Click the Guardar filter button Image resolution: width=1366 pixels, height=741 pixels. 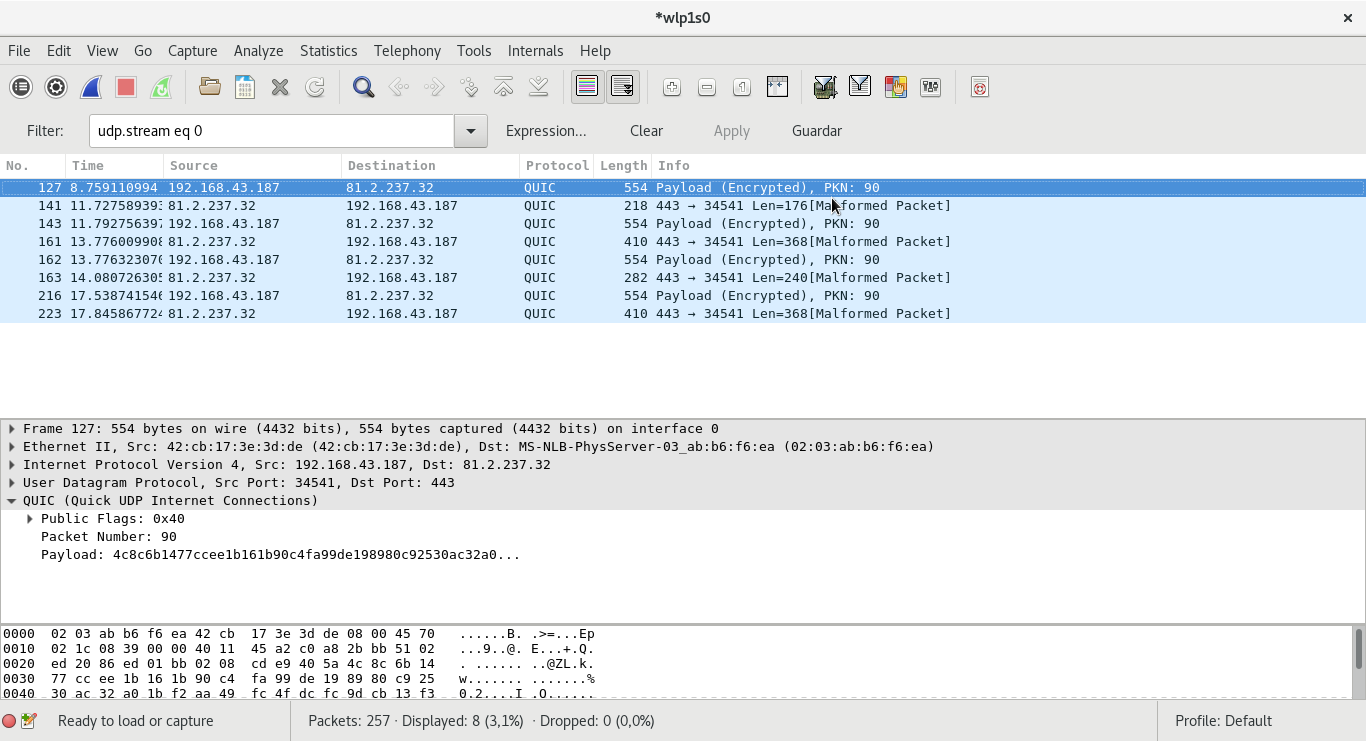point(817,131)
